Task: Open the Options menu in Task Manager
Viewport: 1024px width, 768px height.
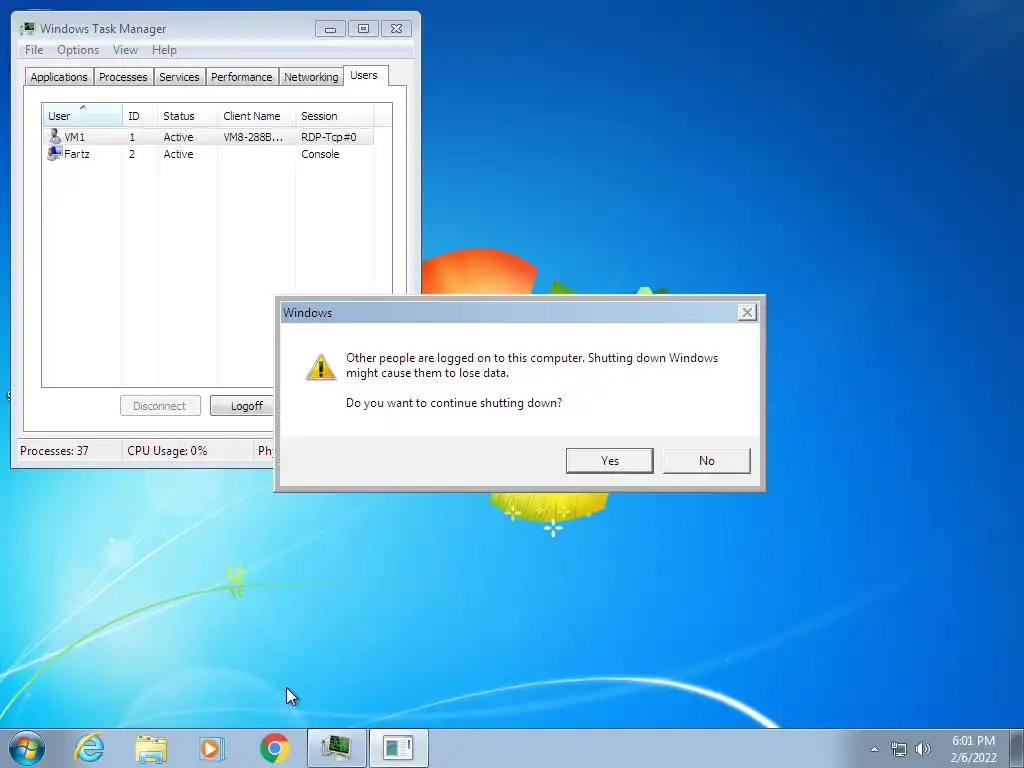Action: point(78,50)
